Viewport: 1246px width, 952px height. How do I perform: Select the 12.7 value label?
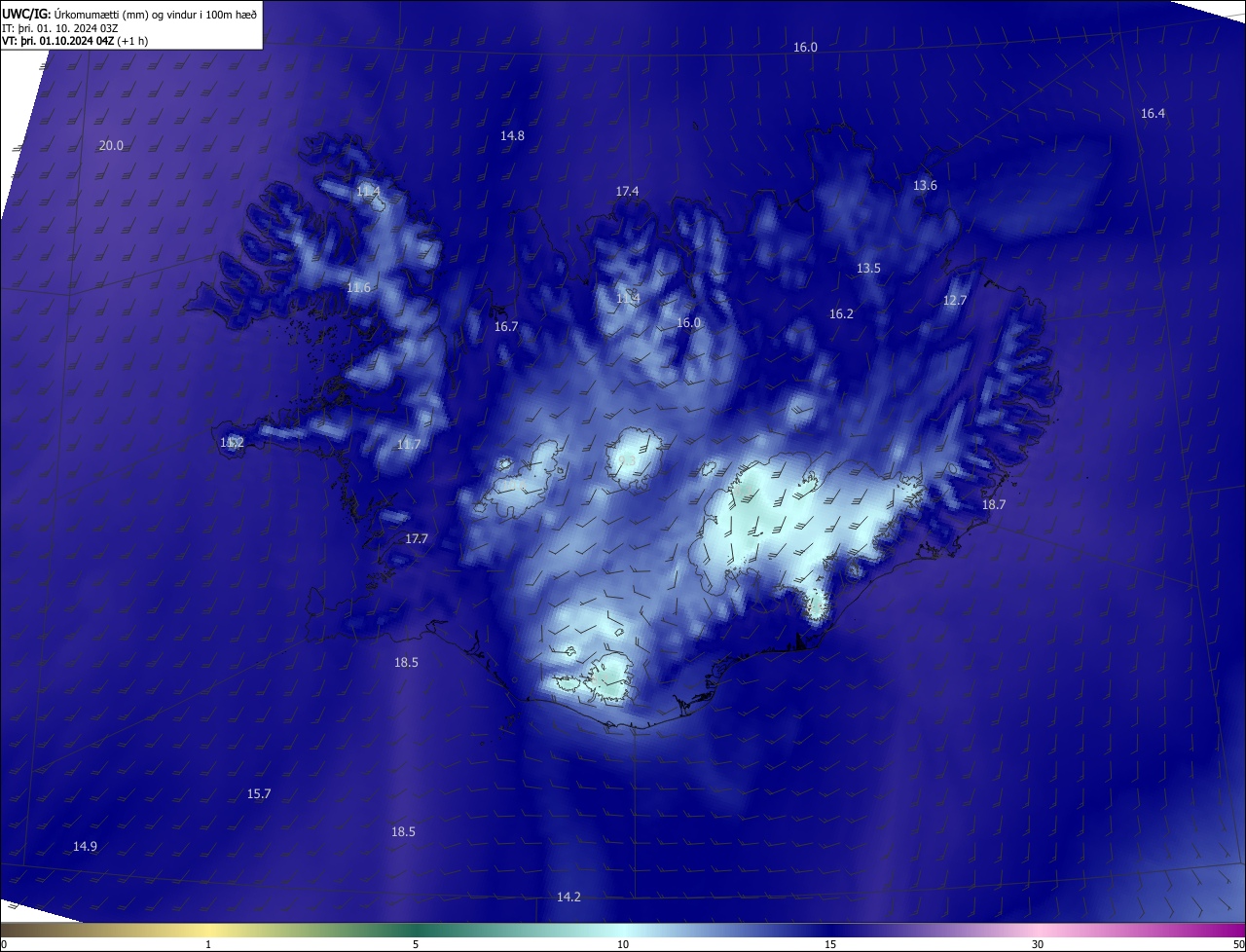955,301
